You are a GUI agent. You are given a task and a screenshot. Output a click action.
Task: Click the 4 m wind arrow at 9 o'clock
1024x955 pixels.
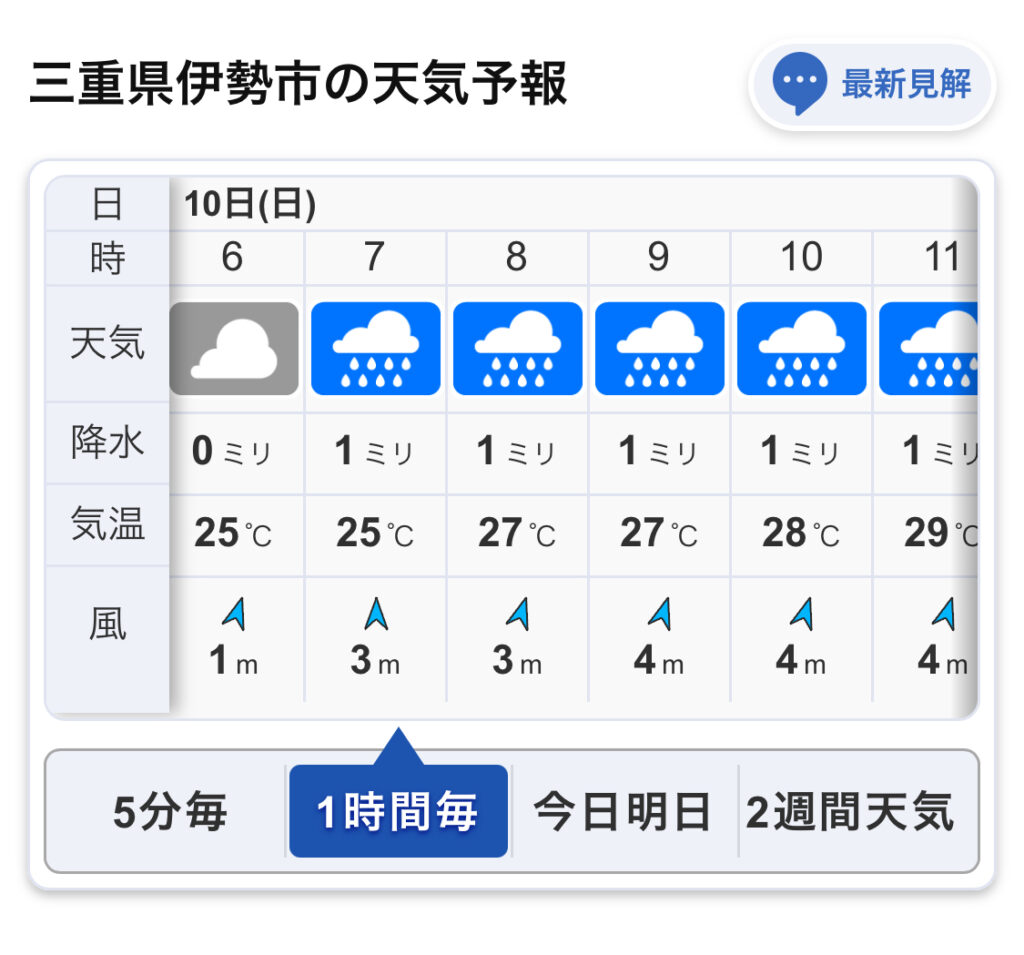tap(660, 613)
